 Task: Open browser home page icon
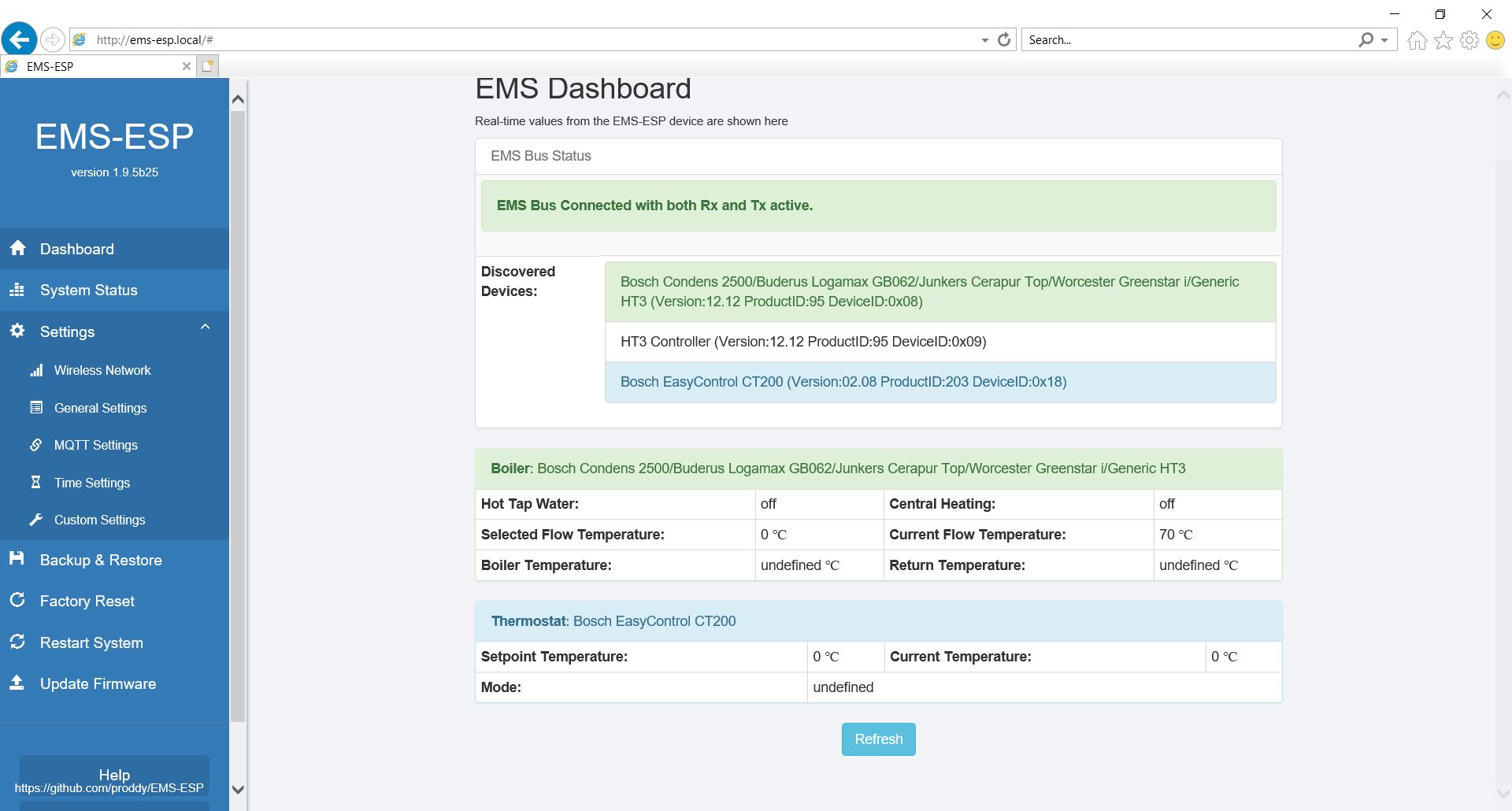click(1417, 40)
